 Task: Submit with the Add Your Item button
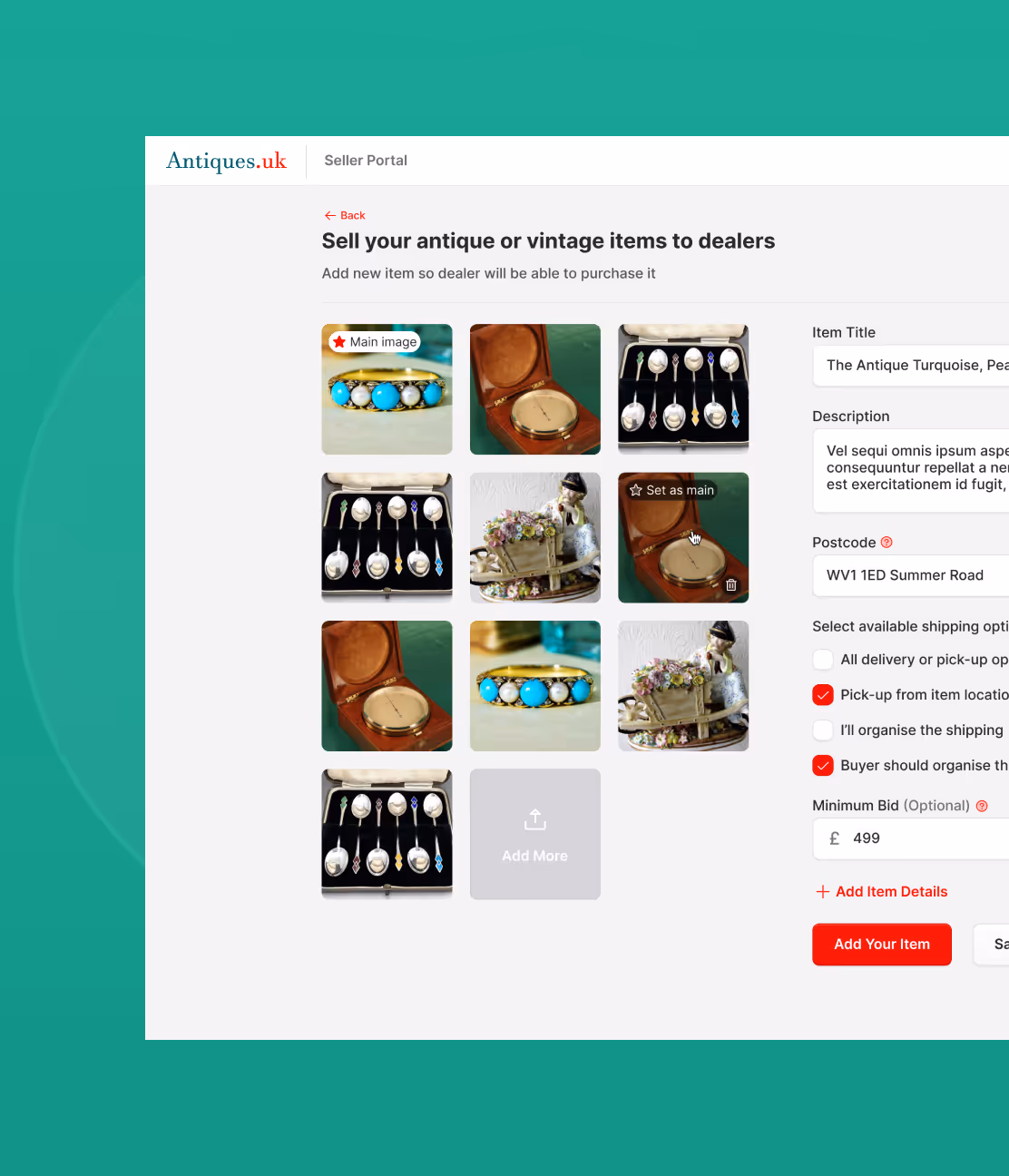click(x=882, y=945)
